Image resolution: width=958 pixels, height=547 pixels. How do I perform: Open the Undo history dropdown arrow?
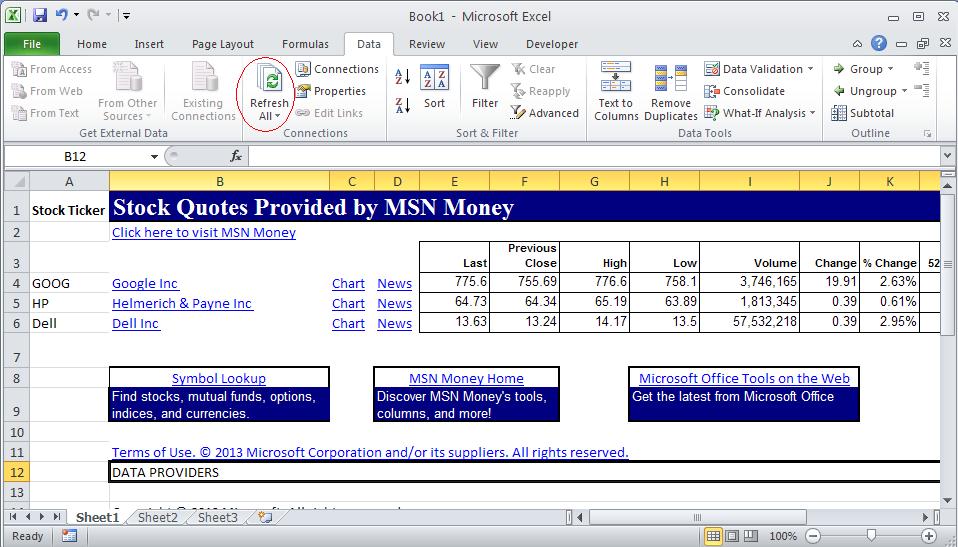click(x=76, y=15)
